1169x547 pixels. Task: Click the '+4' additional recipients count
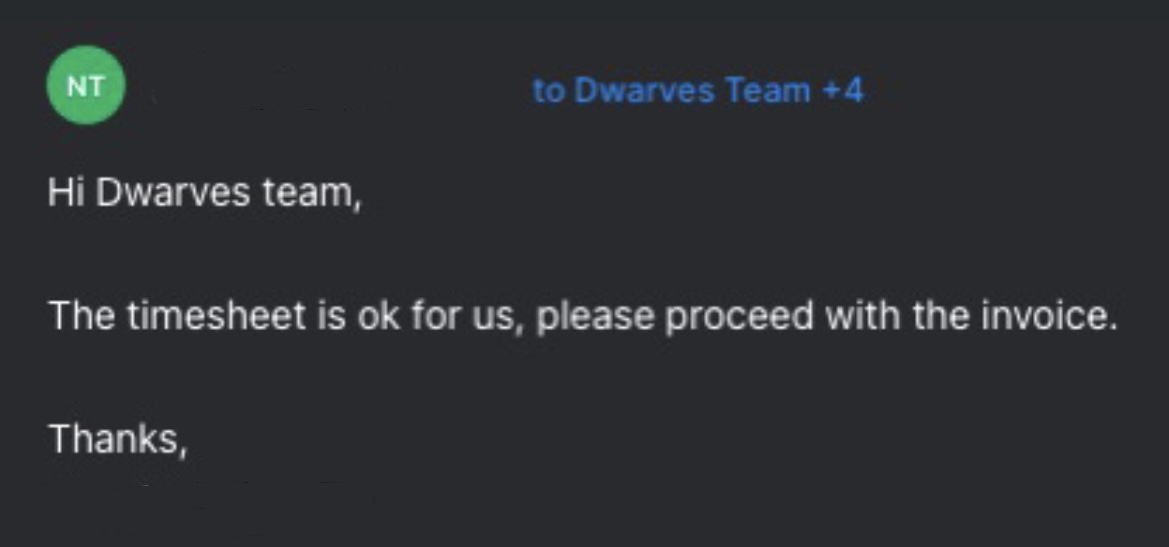tap(843, 92)
